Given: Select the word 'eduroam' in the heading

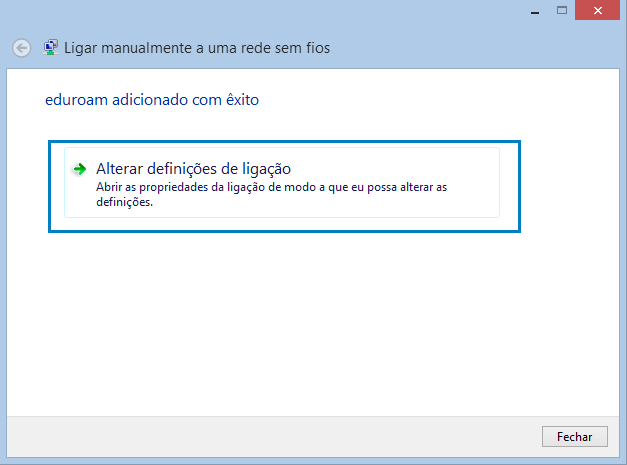Looking at the screenshot, I should tap(76, 100).
